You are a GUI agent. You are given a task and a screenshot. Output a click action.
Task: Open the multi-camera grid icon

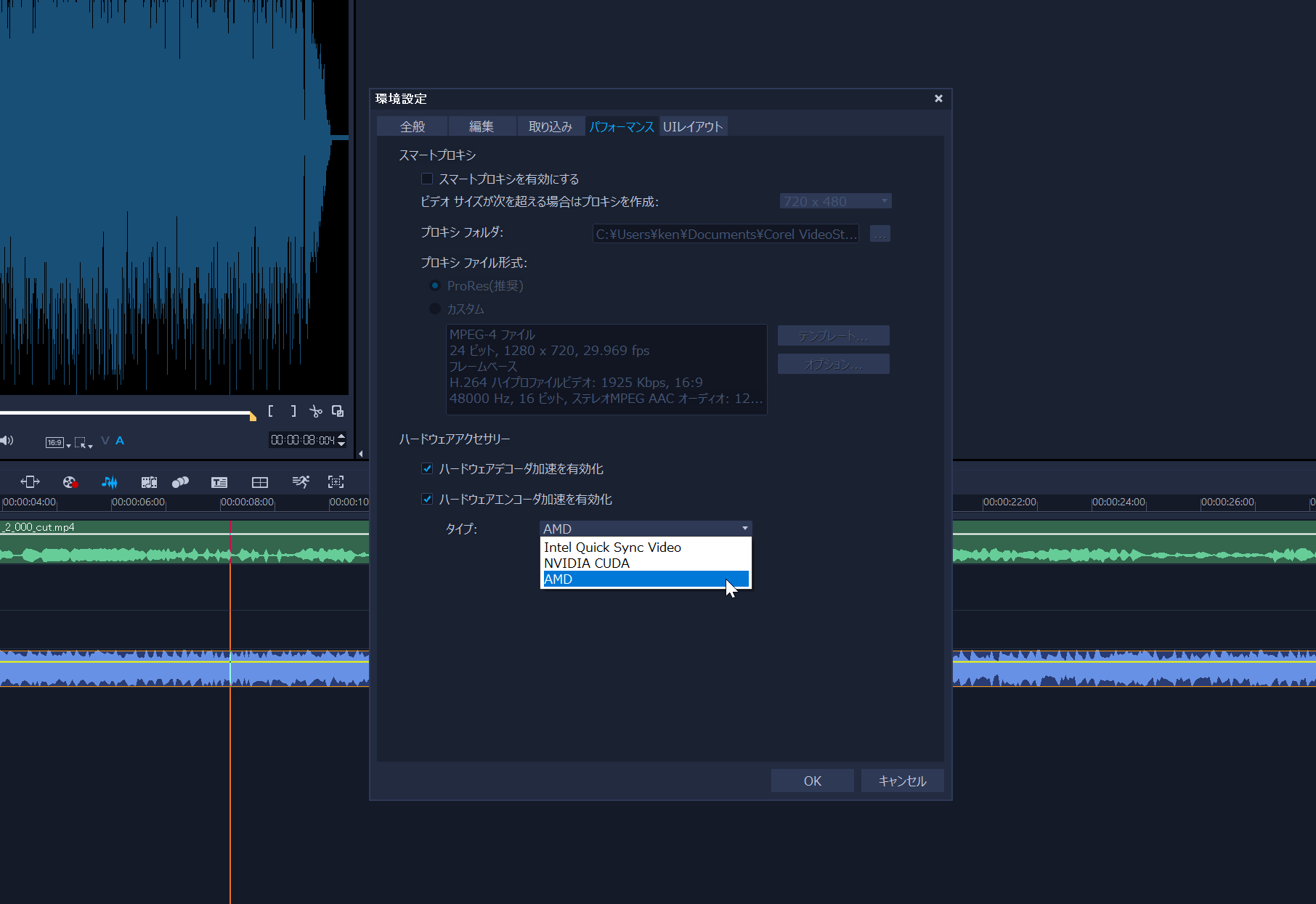coord(260,482)
